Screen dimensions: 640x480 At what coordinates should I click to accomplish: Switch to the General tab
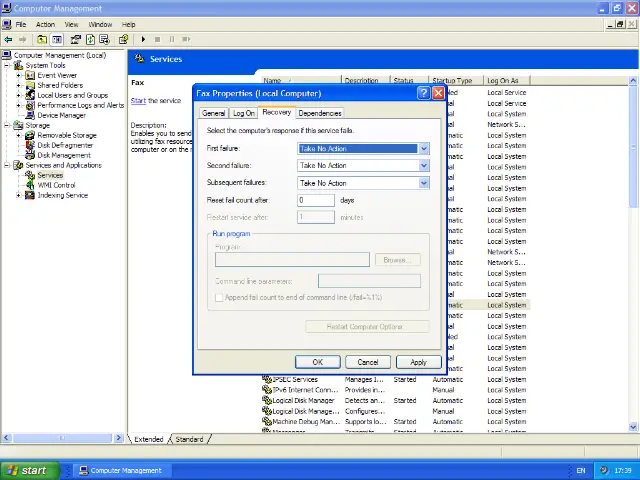coord(213,113)
